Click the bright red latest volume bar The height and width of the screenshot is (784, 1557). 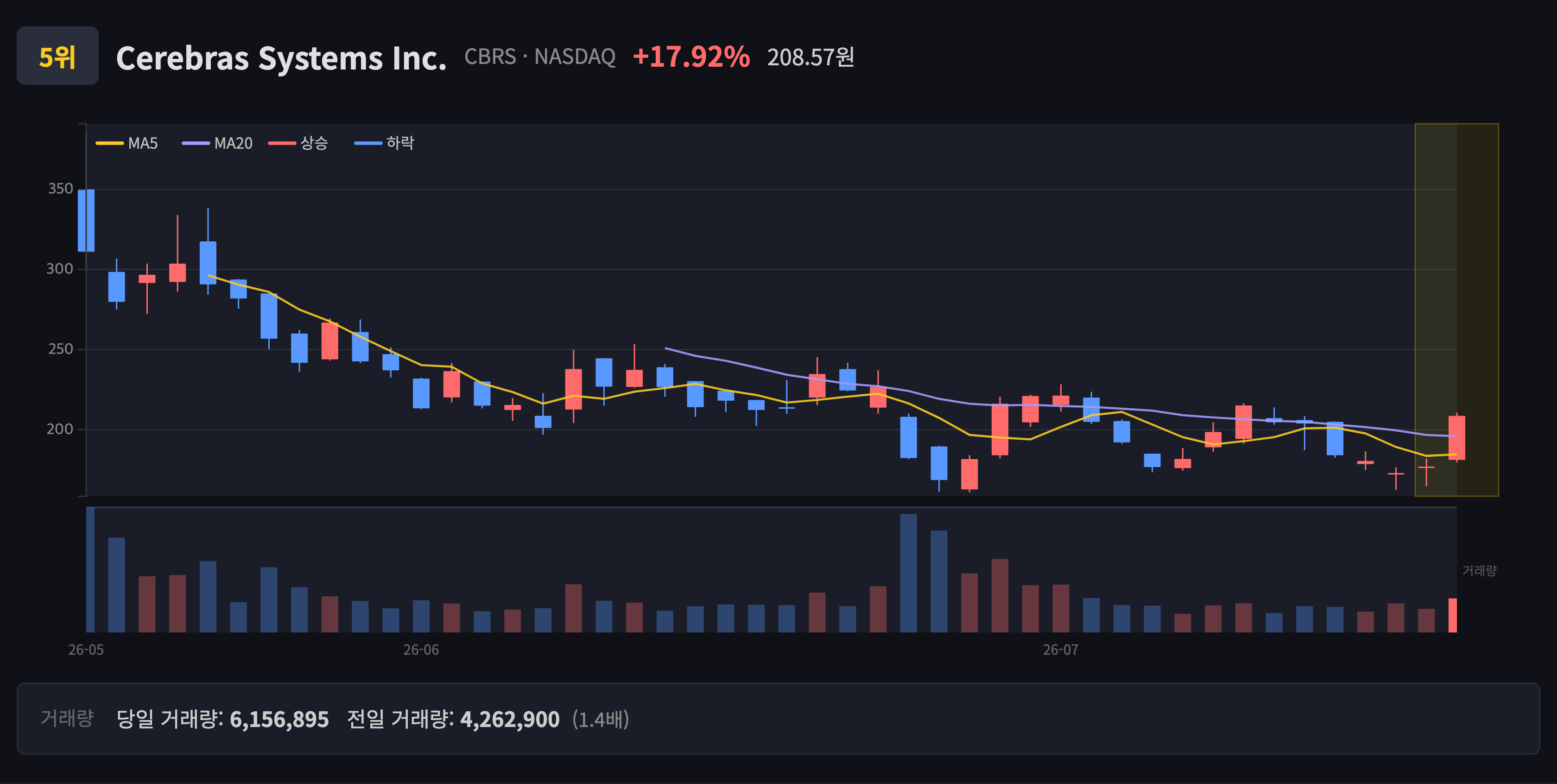1452,615
